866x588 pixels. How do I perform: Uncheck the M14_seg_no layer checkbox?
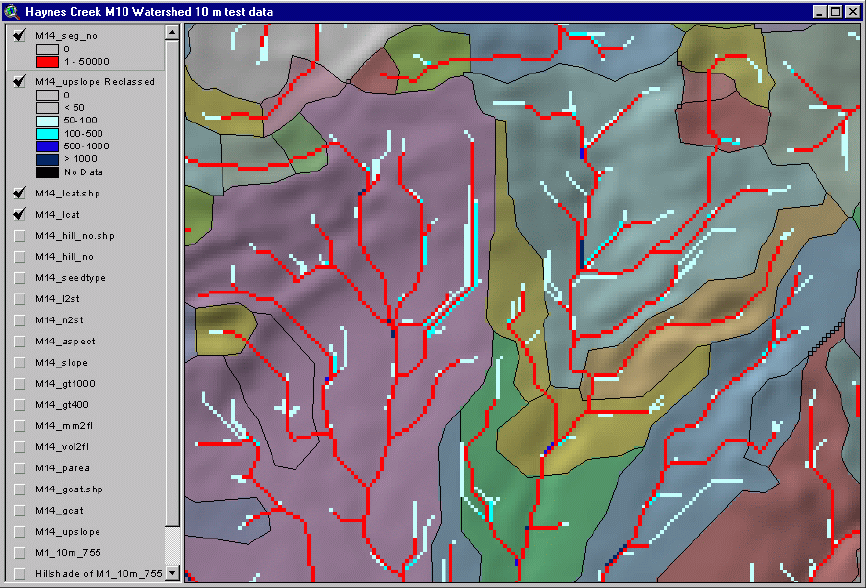point(20,35)
